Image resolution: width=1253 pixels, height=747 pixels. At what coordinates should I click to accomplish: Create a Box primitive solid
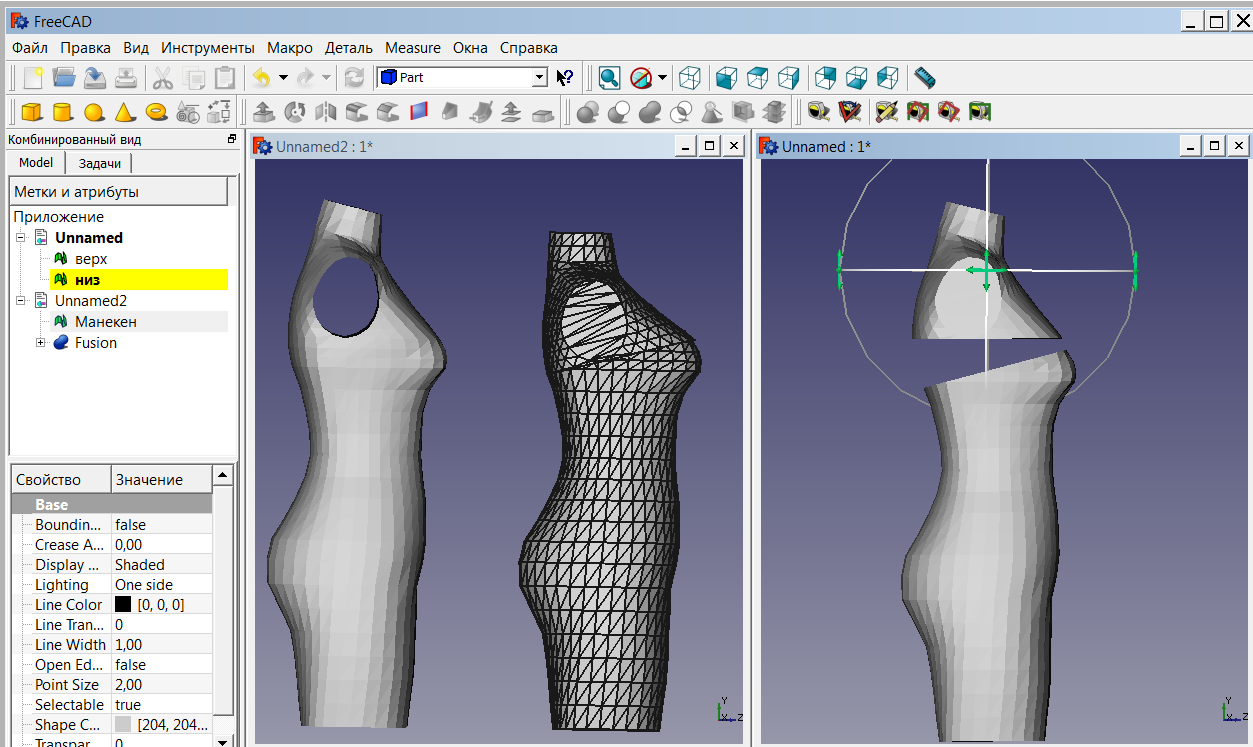[32, 111]
